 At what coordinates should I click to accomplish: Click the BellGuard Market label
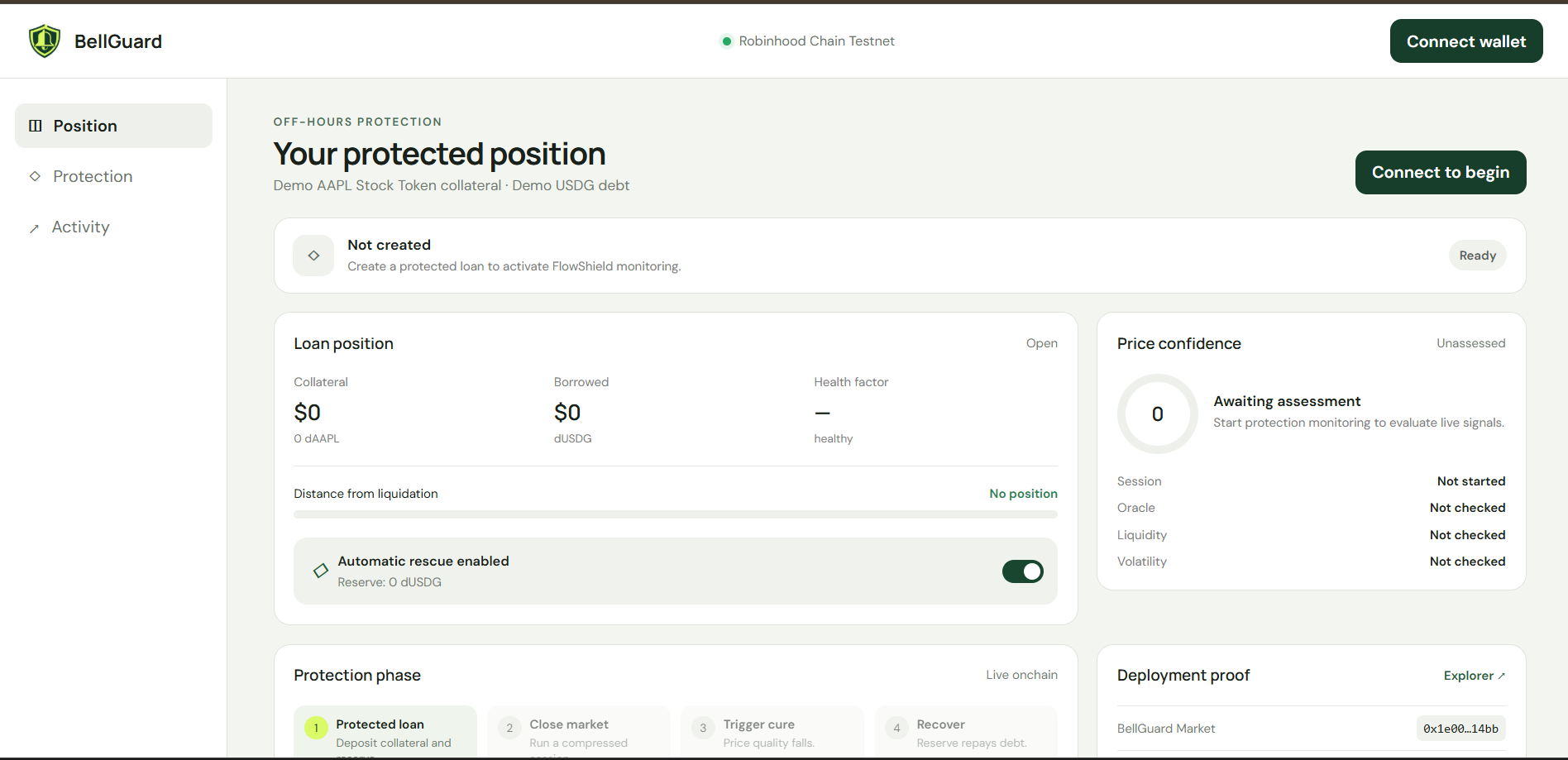coord(1166,729)
